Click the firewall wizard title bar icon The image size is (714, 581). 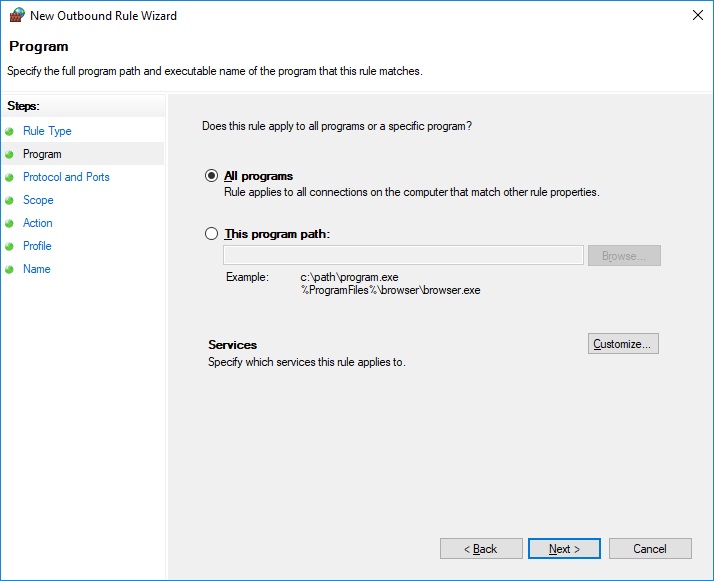point(17,15)
